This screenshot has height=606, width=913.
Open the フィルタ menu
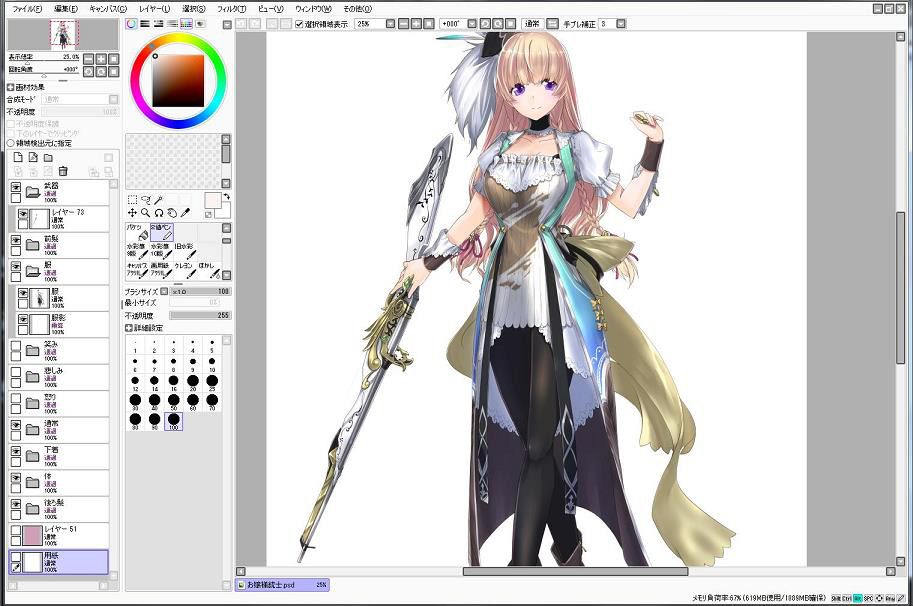(x=231, y=8)
